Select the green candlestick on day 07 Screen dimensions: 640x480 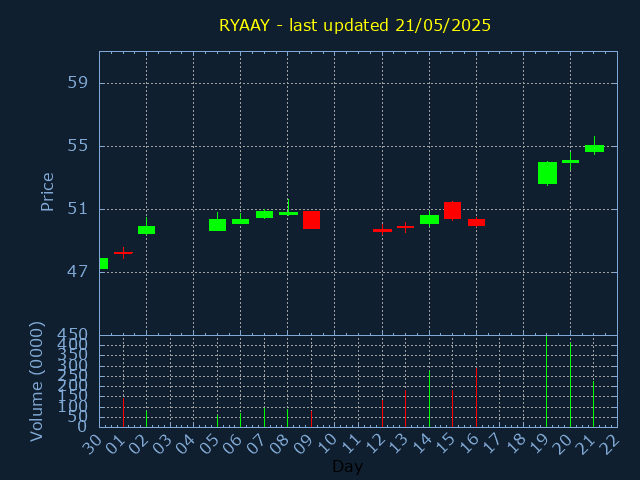point(264,214)
